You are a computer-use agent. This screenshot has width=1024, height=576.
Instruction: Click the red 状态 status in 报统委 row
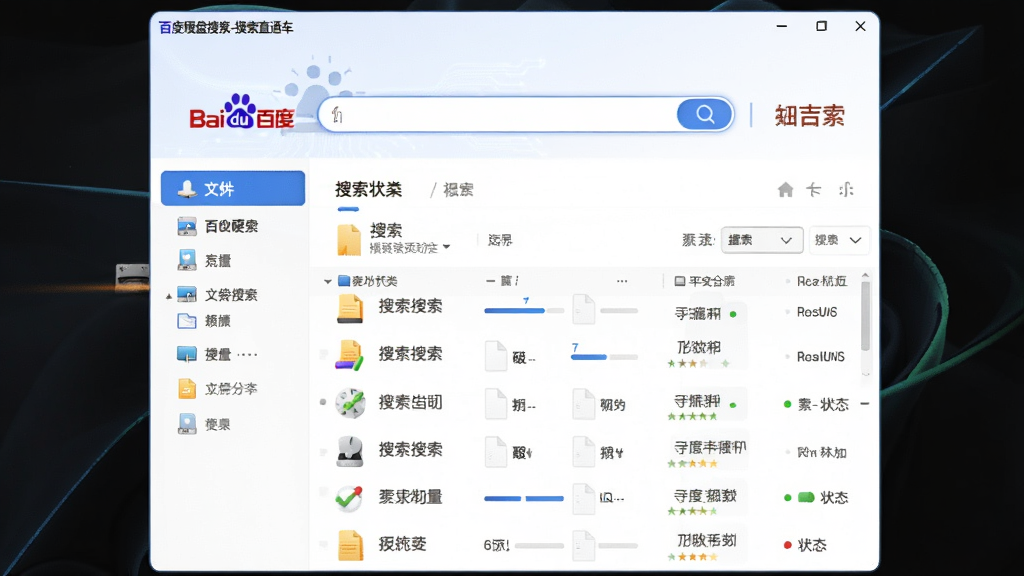click(805, 545)
